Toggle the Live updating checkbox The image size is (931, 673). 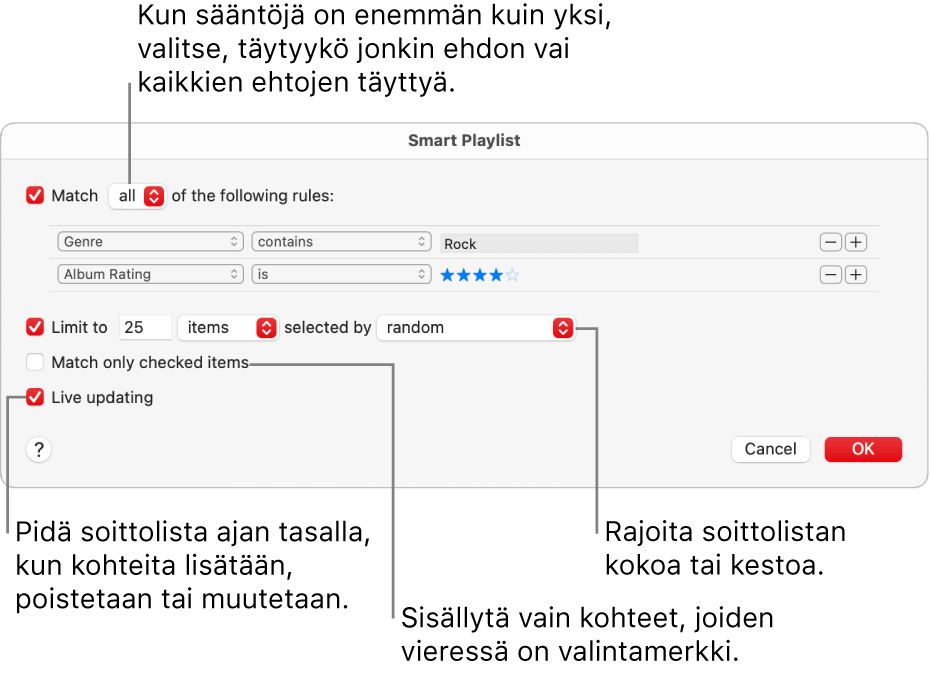point(35,397)
